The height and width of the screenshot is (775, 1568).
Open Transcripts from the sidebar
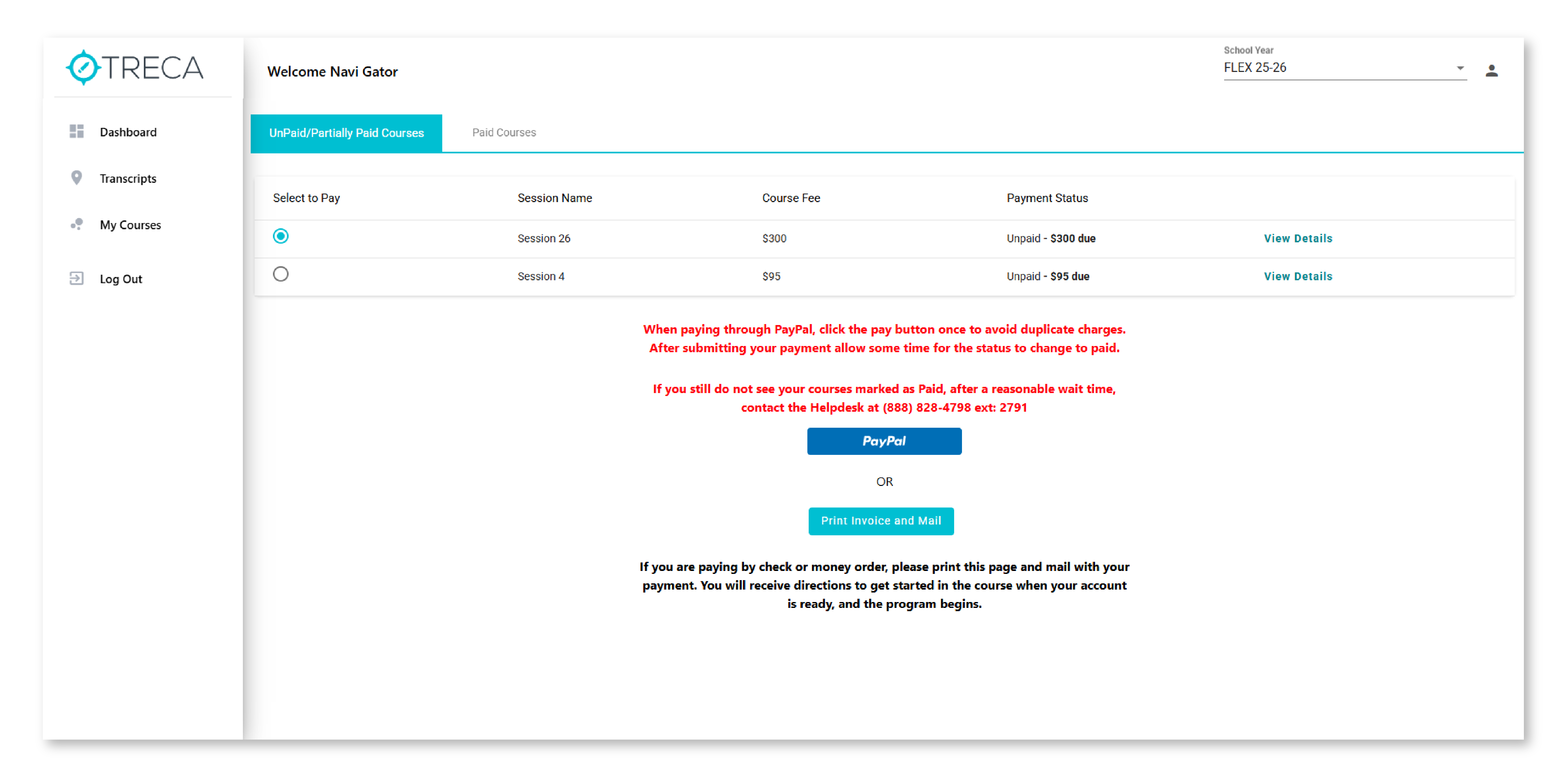tap(128, 178)
